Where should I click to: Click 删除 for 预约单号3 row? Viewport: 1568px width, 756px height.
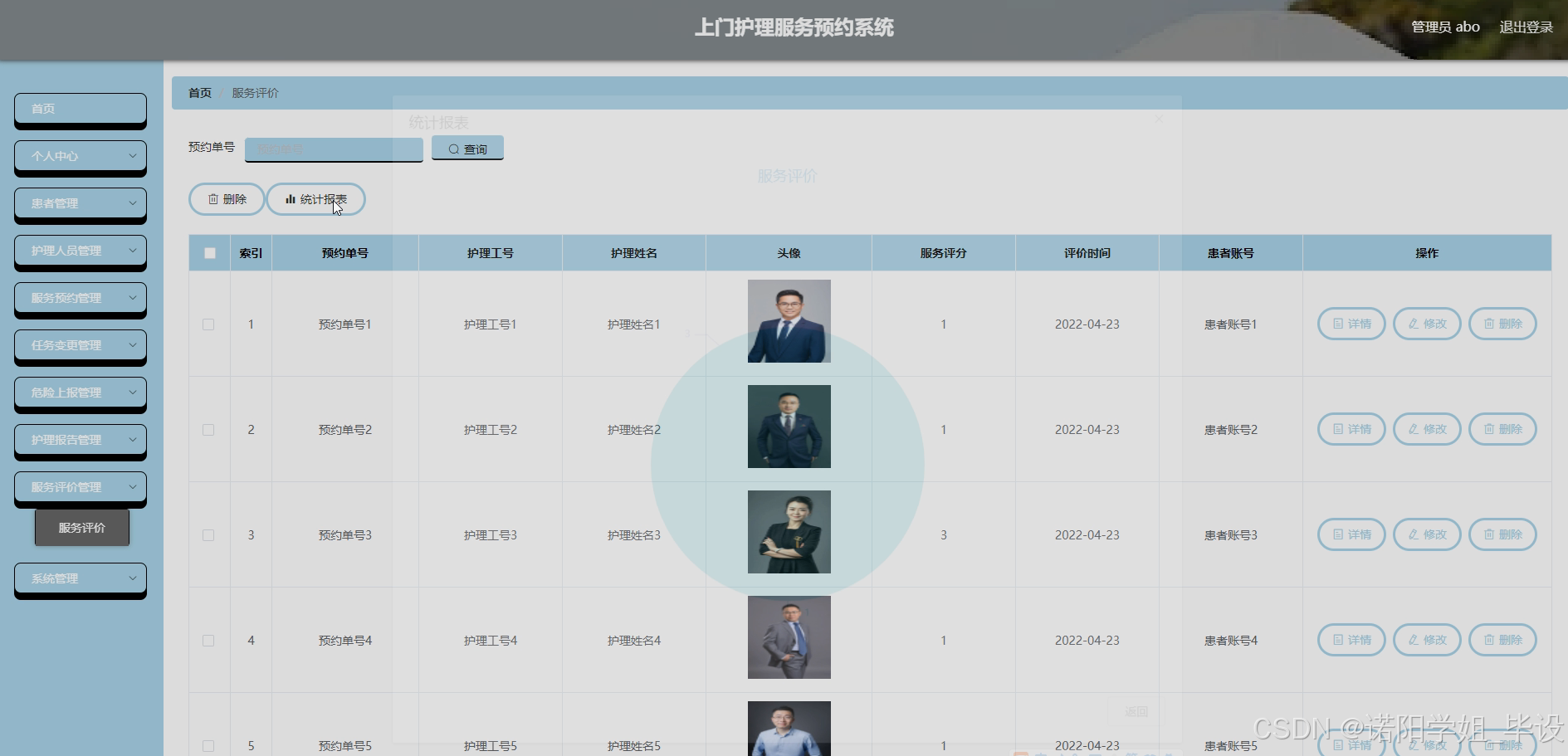coord(1502,534)
